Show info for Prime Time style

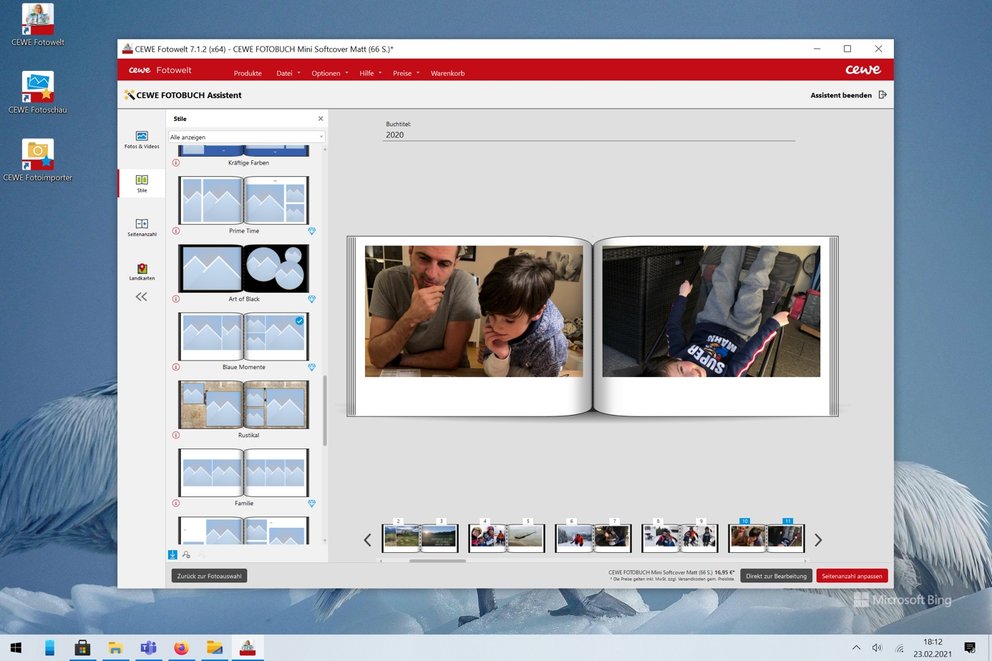click(x=176, y=231)
